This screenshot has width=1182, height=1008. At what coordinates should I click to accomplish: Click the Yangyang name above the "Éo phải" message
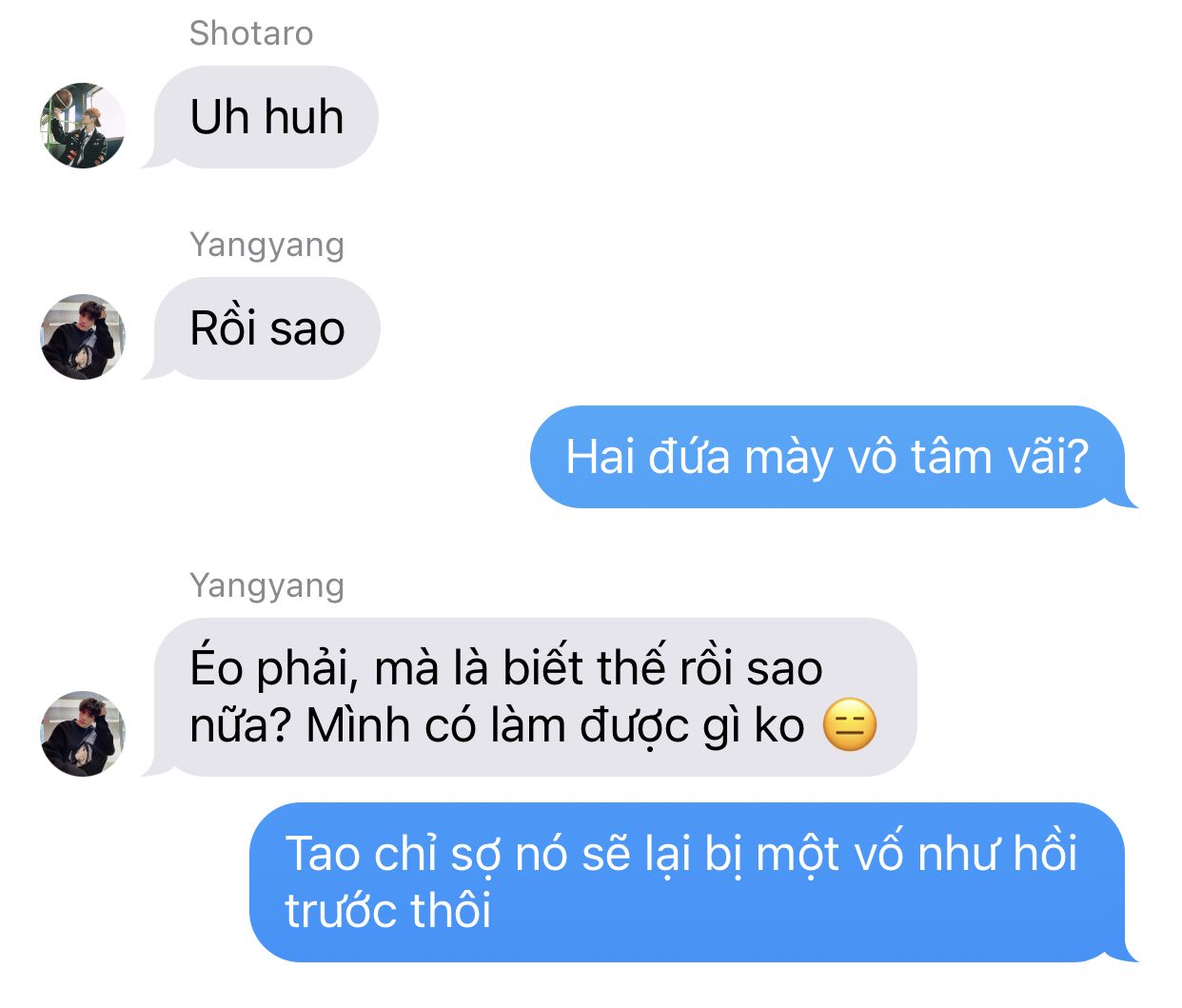coord(266,585)
